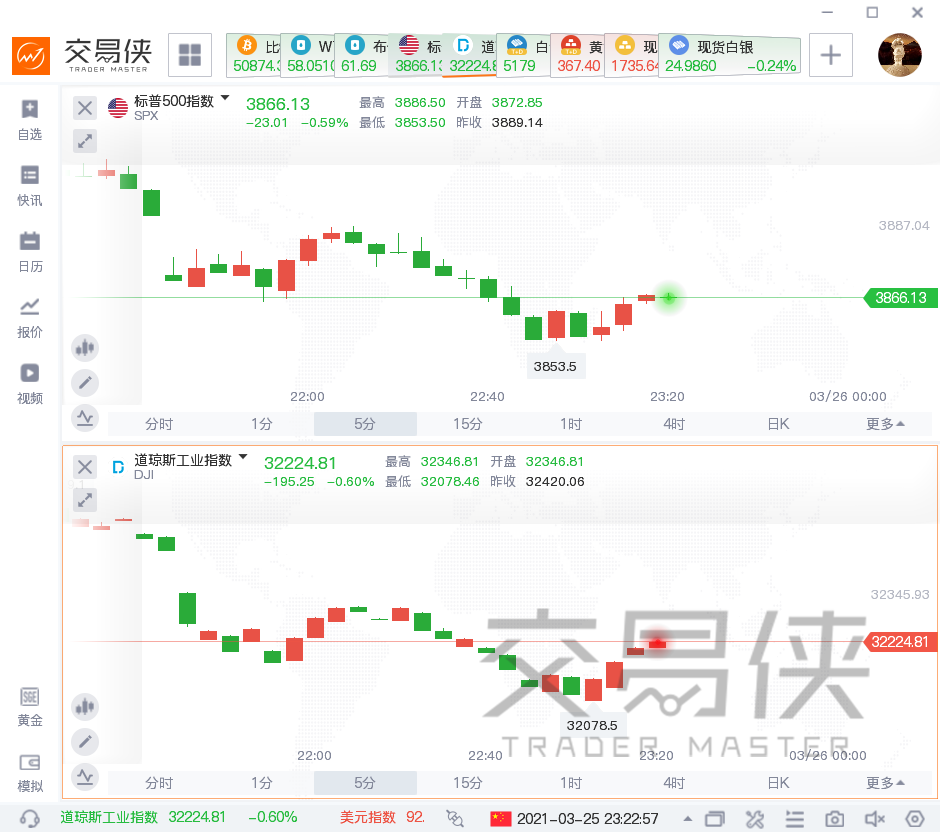Open the 黄金 SGE gold section
The width and height of the screenshot is (940, 832).
(x=29, y=707)
